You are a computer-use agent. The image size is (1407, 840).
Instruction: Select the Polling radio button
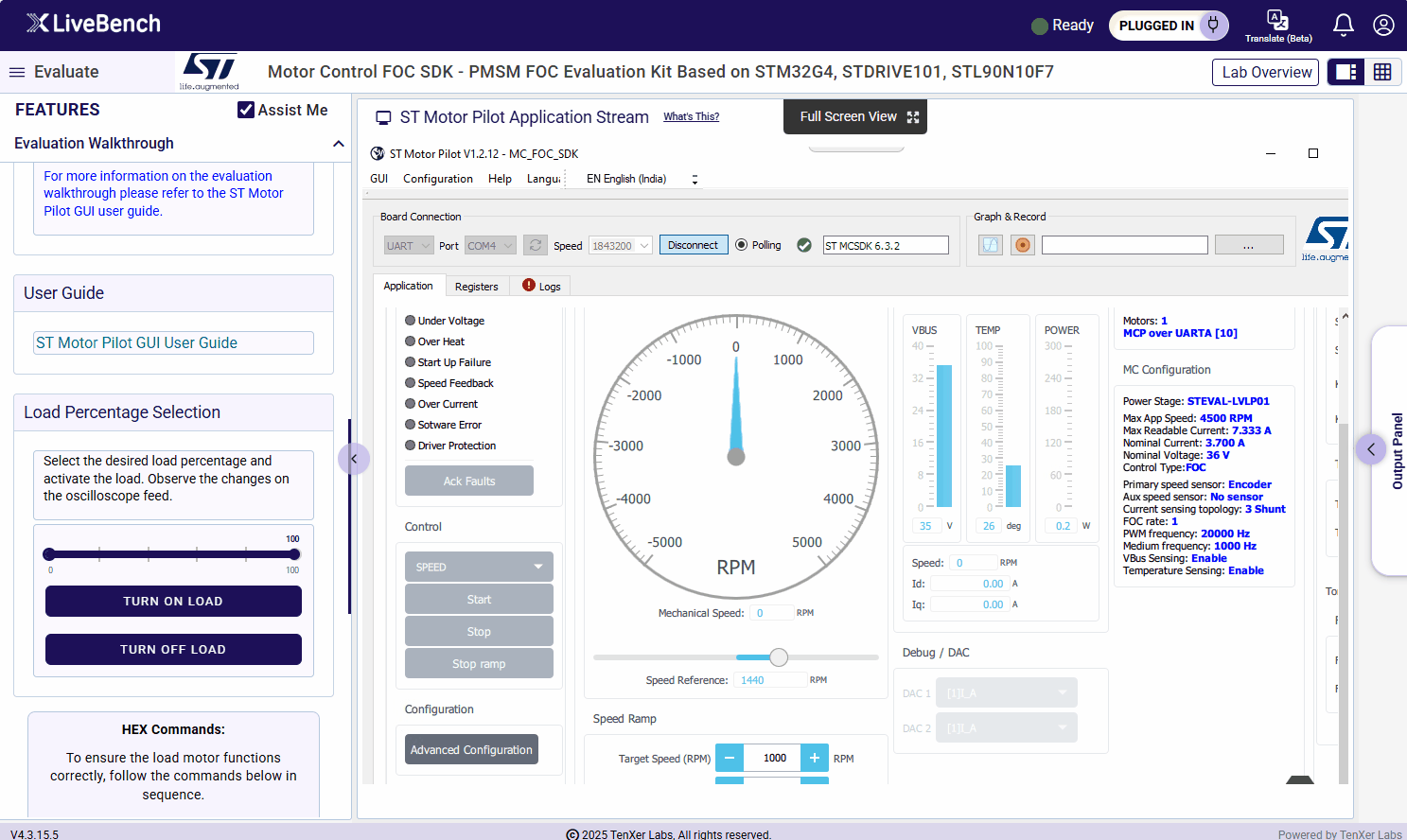pos(741,245)
